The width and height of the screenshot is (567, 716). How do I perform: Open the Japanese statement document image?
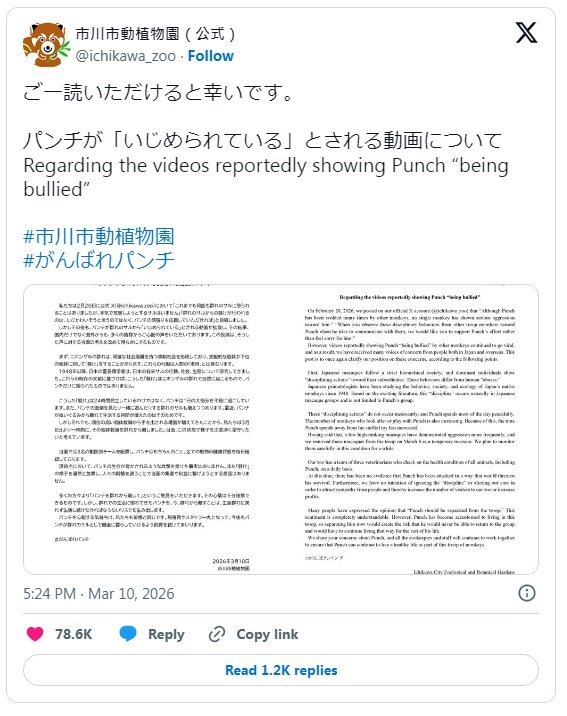pyautogui.click(x=152, y=429)
